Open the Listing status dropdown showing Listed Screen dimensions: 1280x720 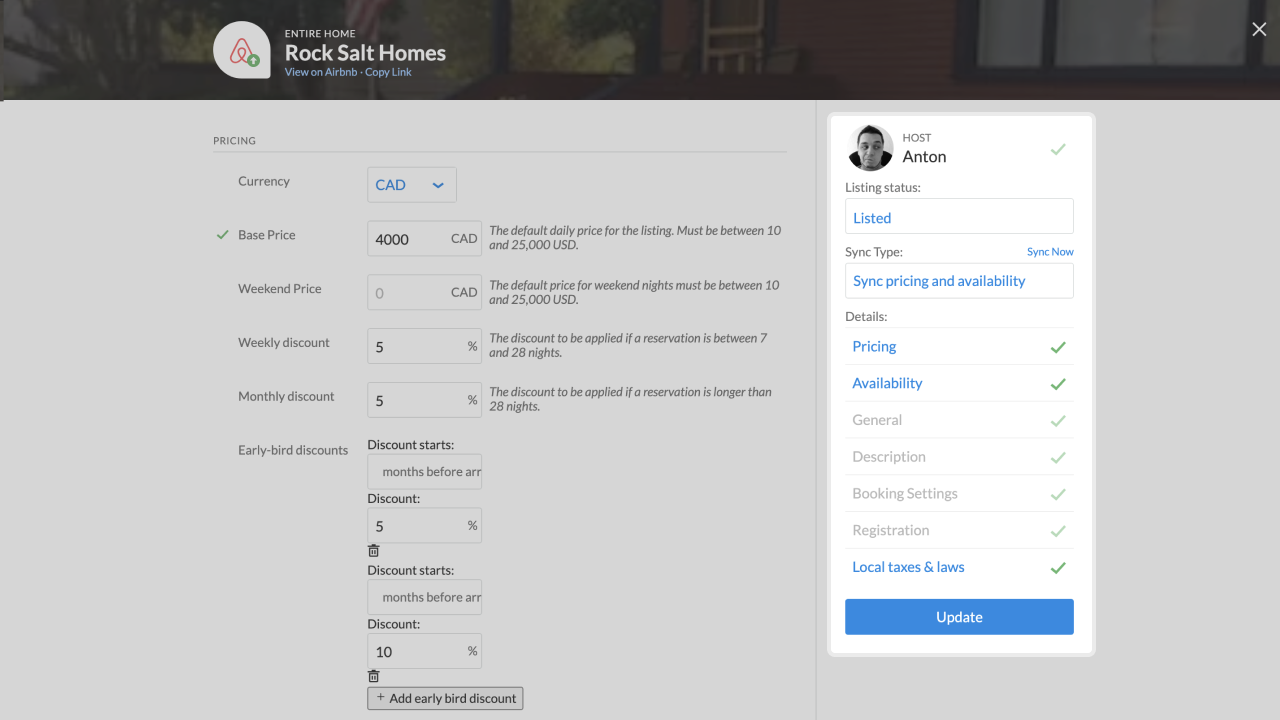click(x=959, y=217)
